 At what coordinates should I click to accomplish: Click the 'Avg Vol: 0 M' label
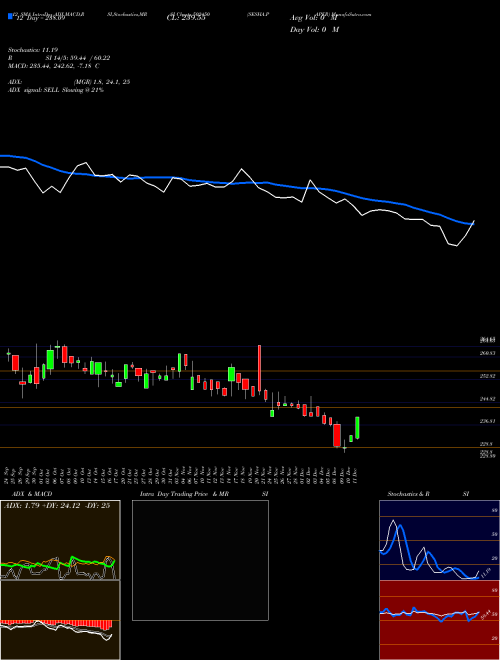314,18
